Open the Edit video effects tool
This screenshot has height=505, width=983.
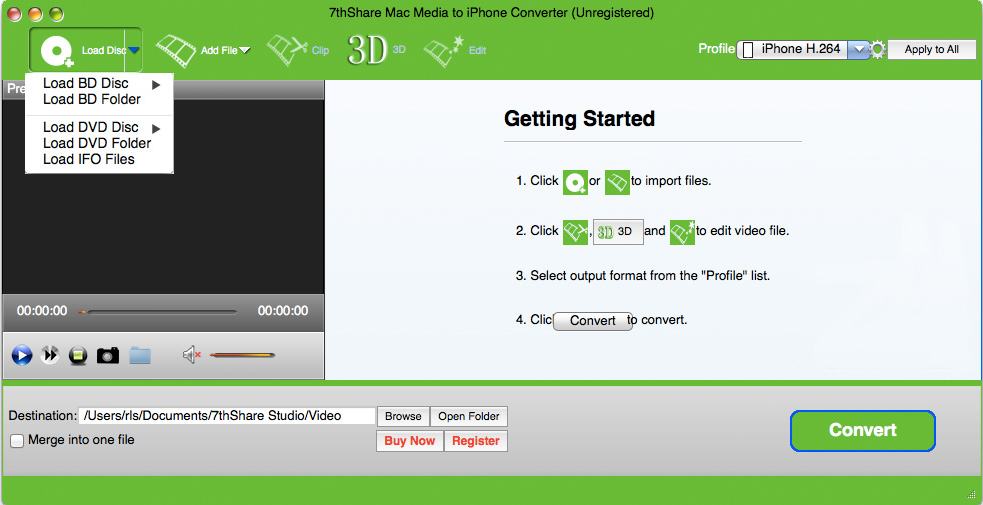pyautogui.click(x=444, y=50)
